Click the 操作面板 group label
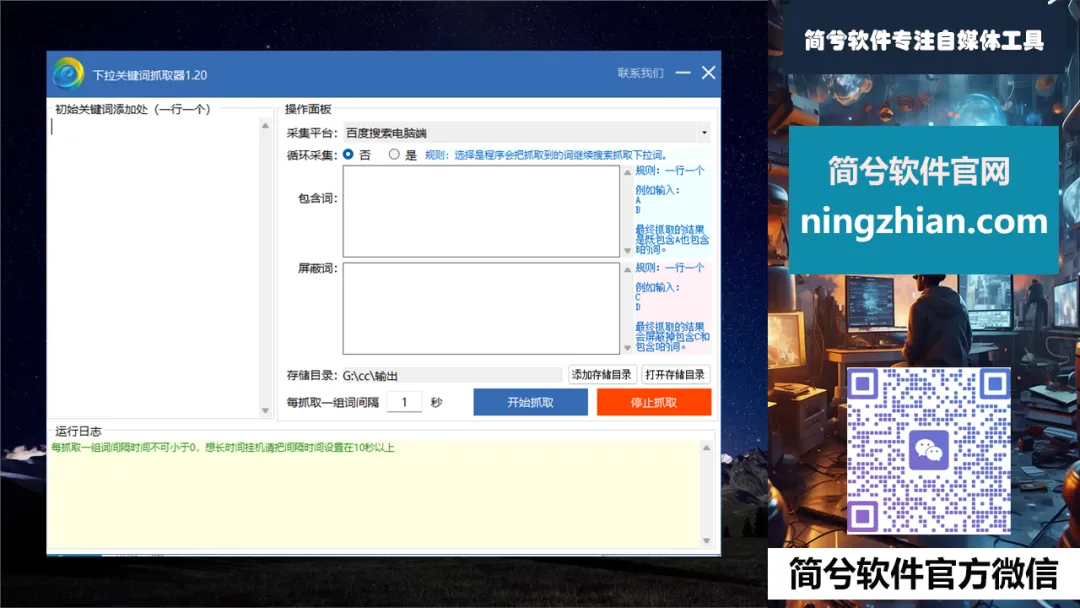 click(308, 109)
